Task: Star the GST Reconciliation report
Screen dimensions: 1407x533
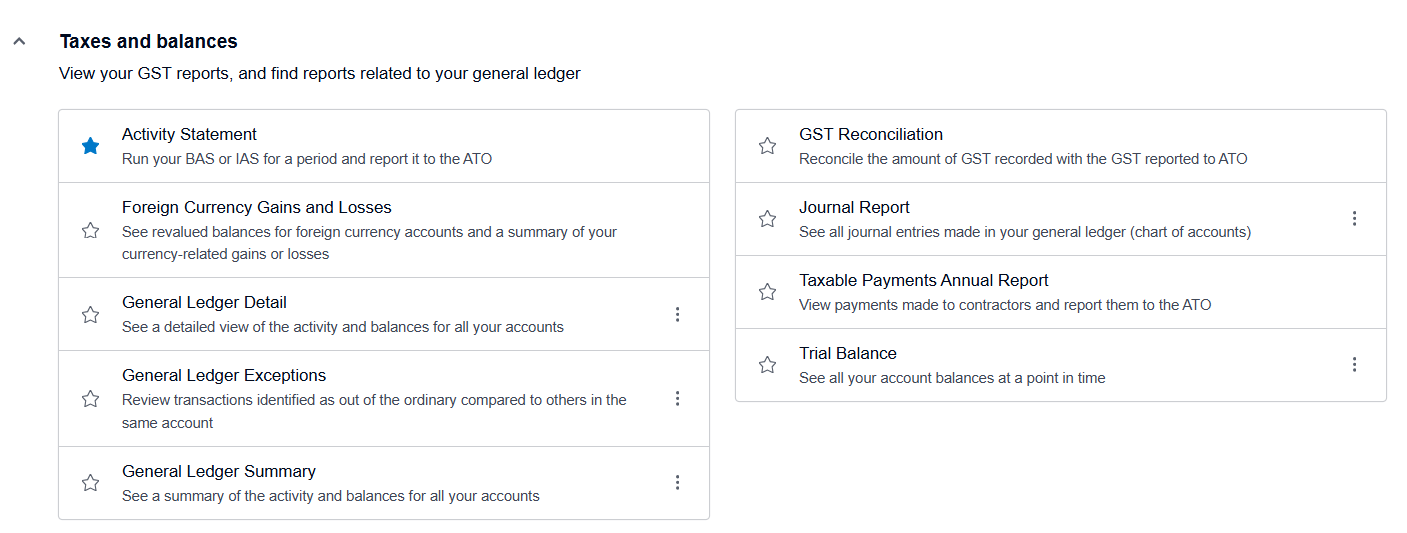Action: click(767, 146)
